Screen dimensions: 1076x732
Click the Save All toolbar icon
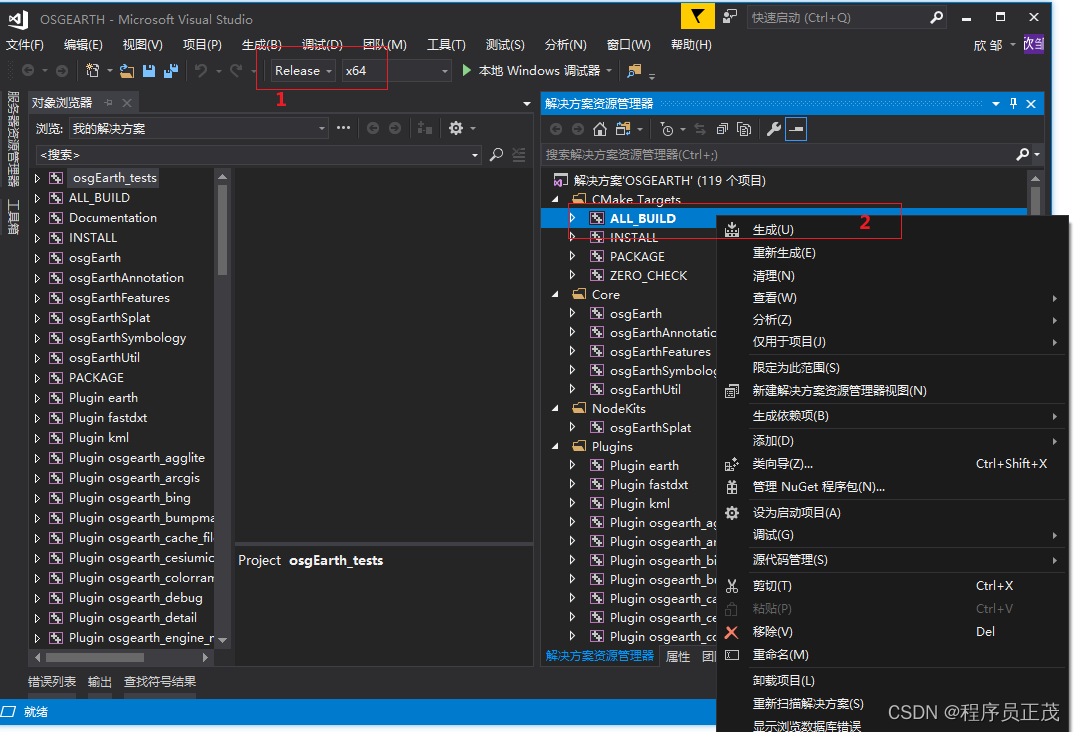[171, 71]
